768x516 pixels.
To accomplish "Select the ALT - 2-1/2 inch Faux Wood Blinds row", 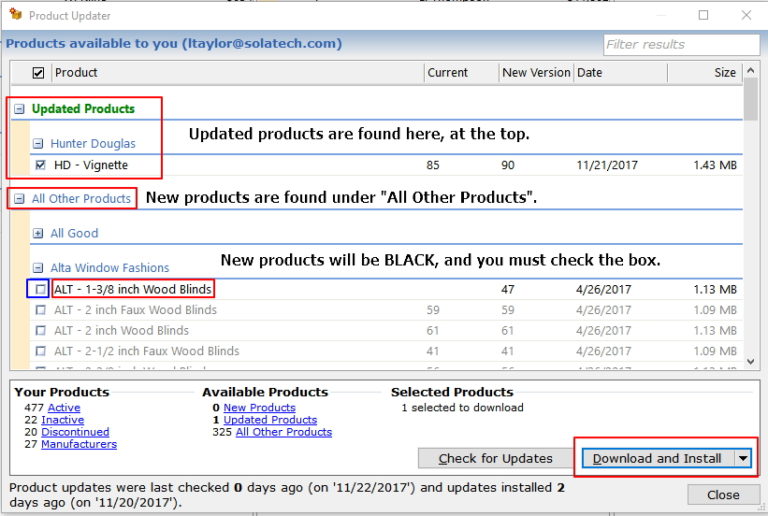I will click(x=386, y=351).
